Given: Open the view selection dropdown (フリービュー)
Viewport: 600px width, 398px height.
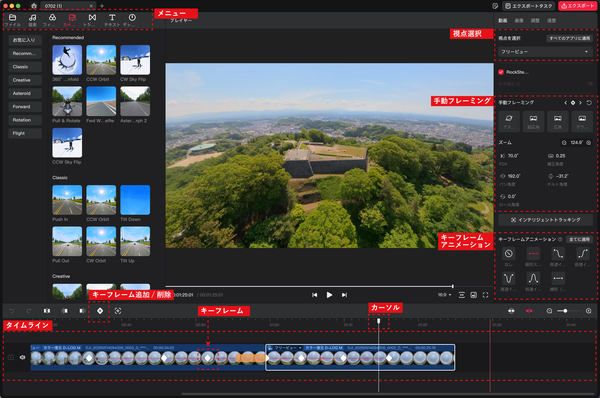Looking at the screenshot, I should click(x=545, y=52).
